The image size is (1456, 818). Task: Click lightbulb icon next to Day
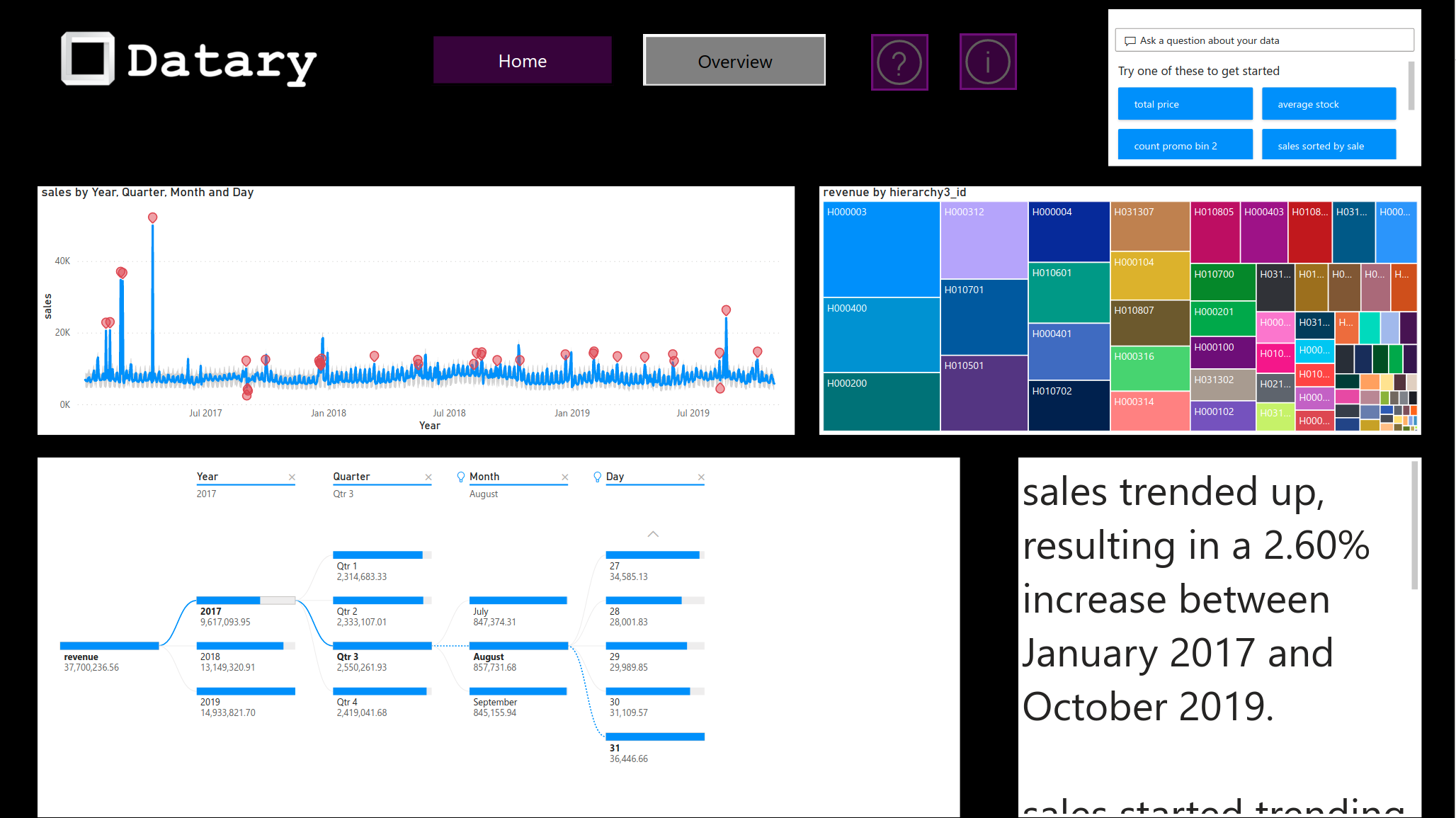[597, 477]
